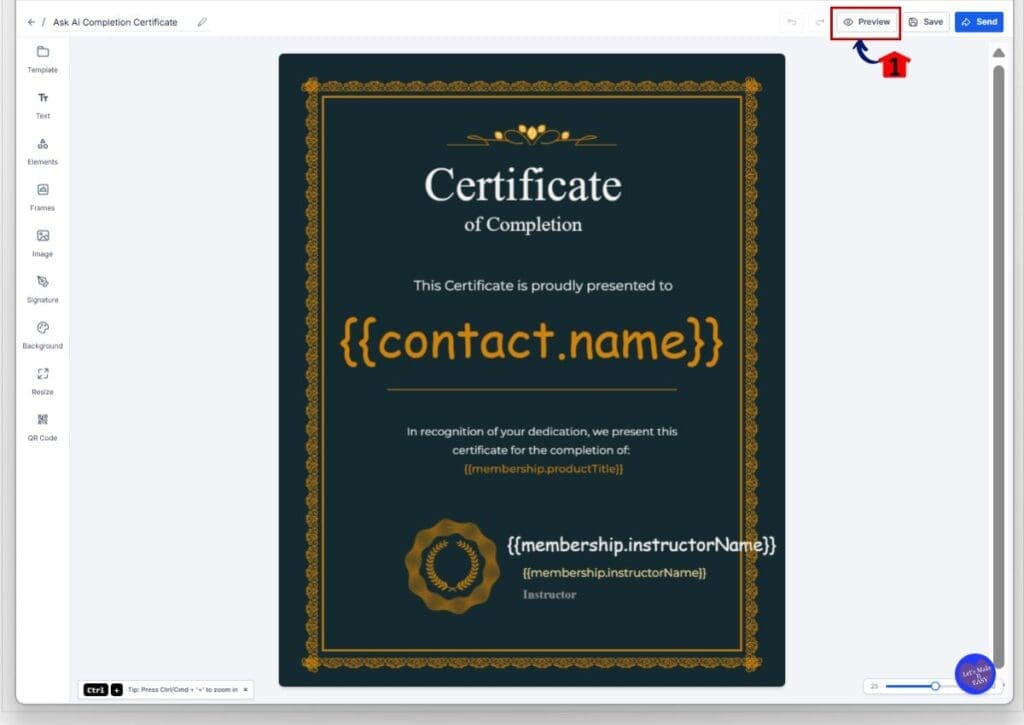Select the {{membership.productTitle}} placeholder
This screenshot has height=725, width=1024.
point(543,469)
